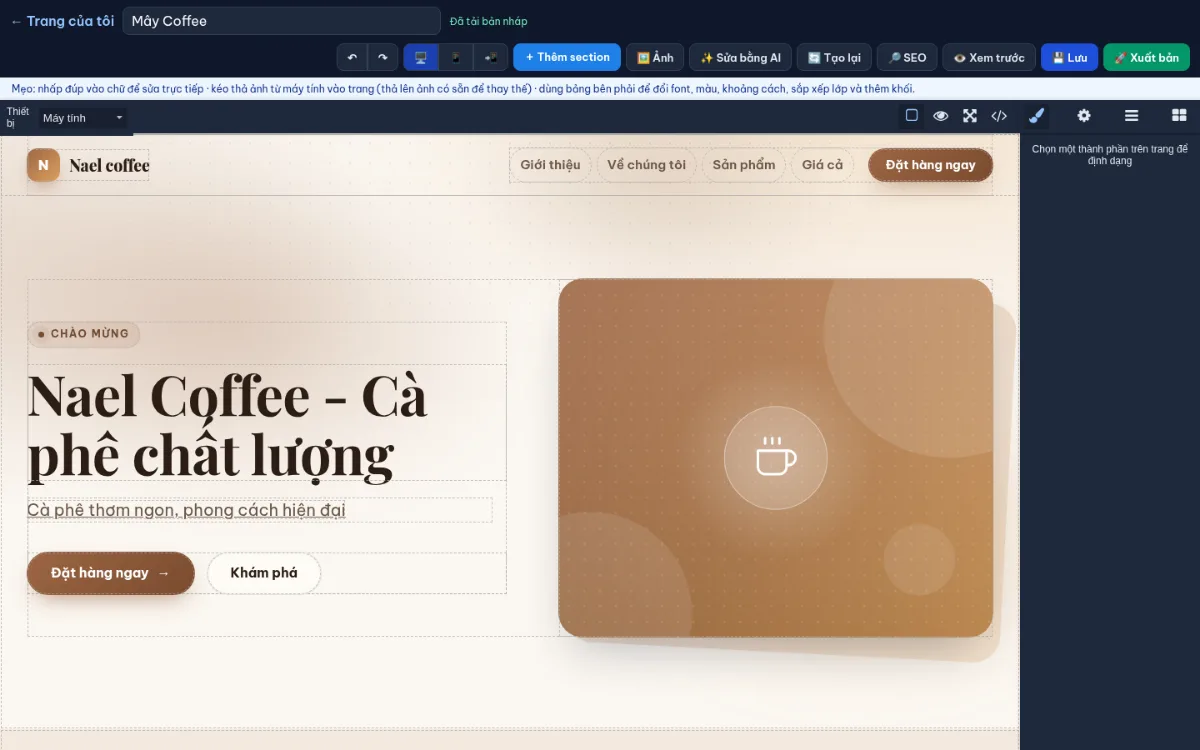Open the Ảnh image picker

coord(655,57)
